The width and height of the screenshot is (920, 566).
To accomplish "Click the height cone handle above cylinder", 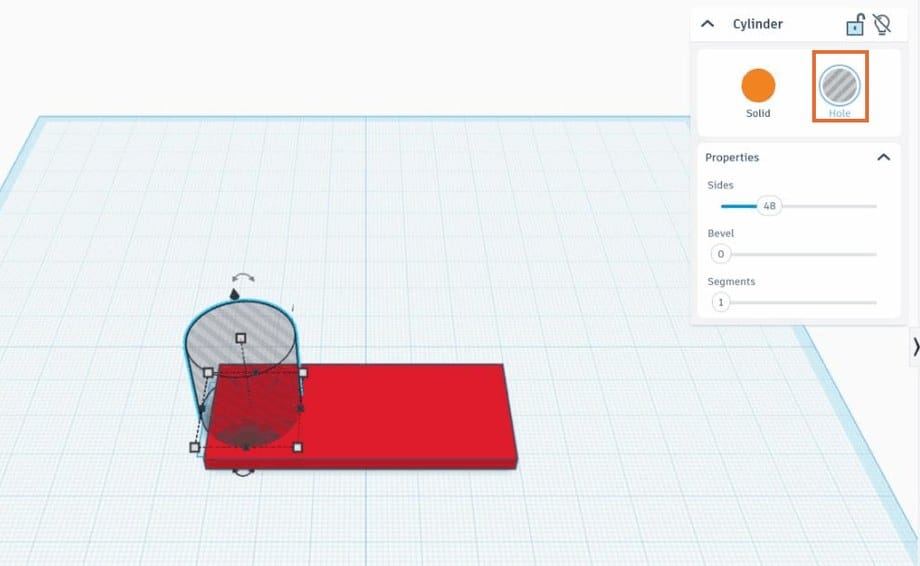I will coord(235,294).
